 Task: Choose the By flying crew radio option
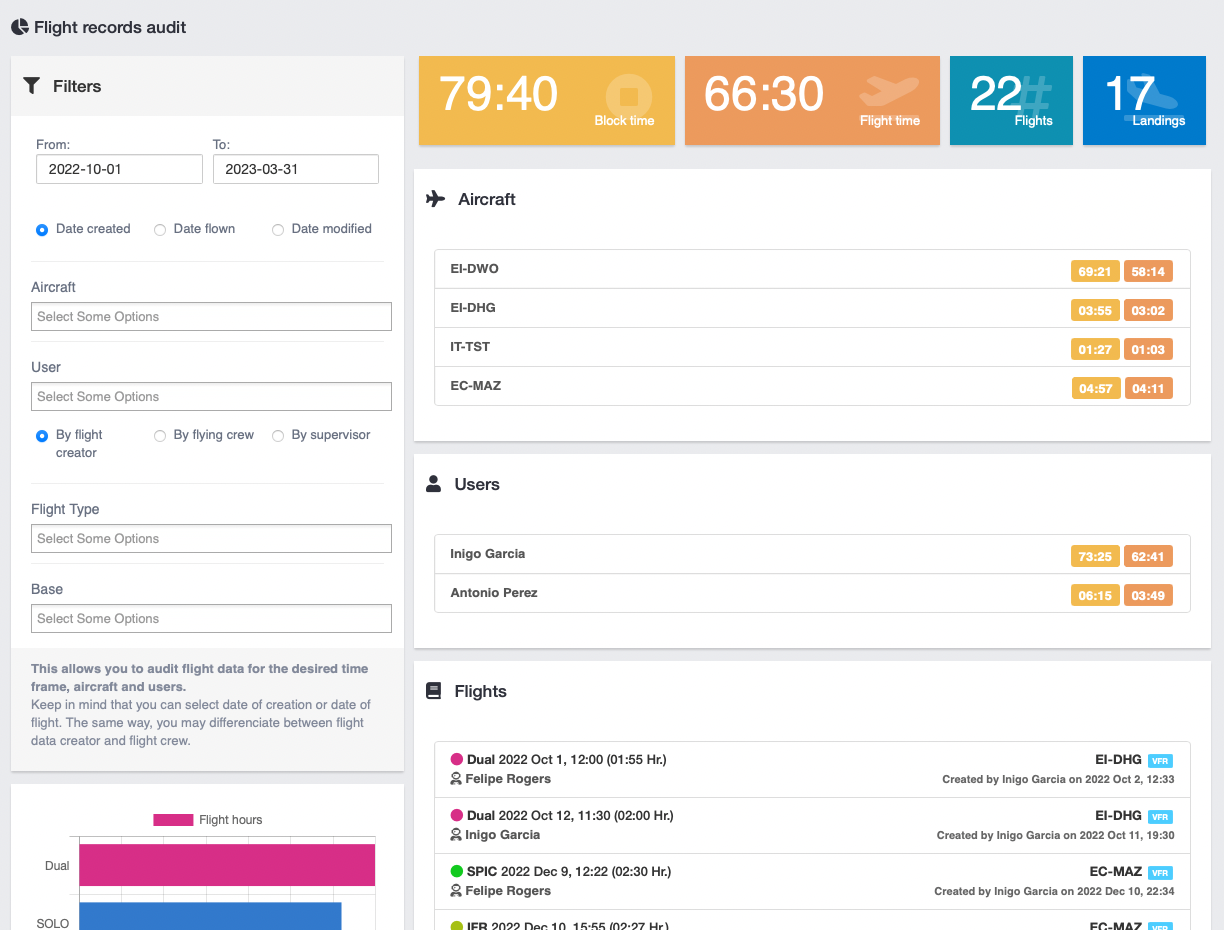[x=160, y=436]
